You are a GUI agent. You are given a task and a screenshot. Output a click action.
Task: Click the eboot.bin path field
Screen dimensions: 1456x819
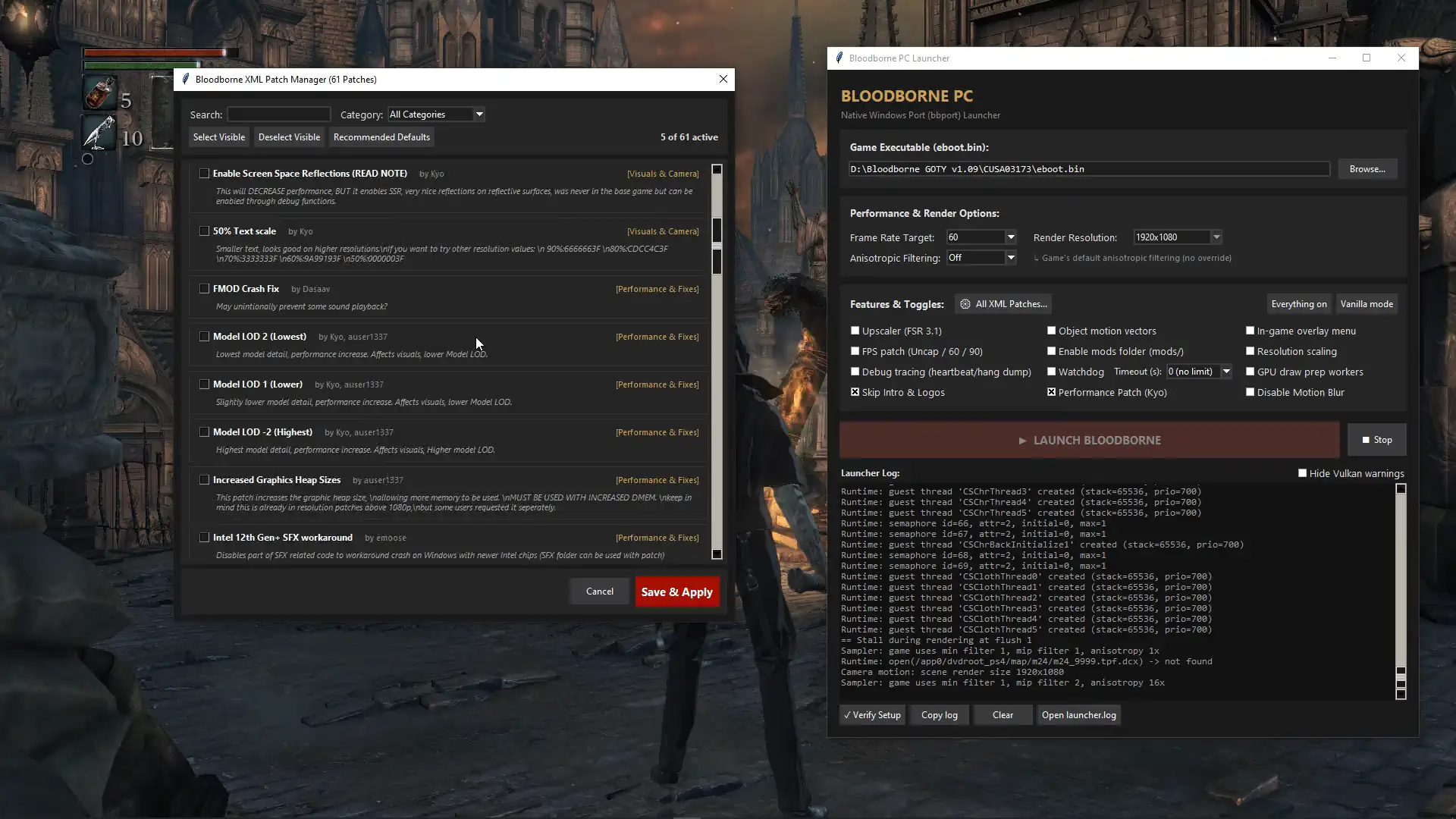1089,169
